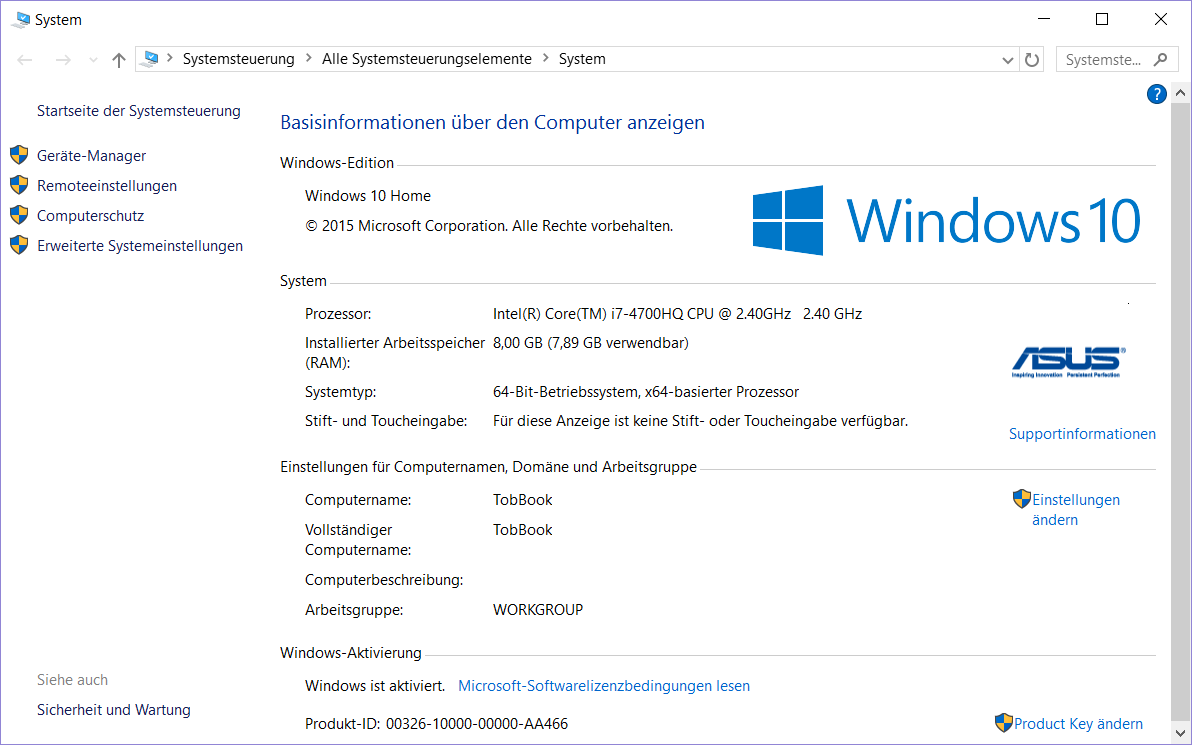Expand the chevron after Alle Systemsteuerungselemente
The width and height of the screenshot is (1192, 745).
coord(546,59)
